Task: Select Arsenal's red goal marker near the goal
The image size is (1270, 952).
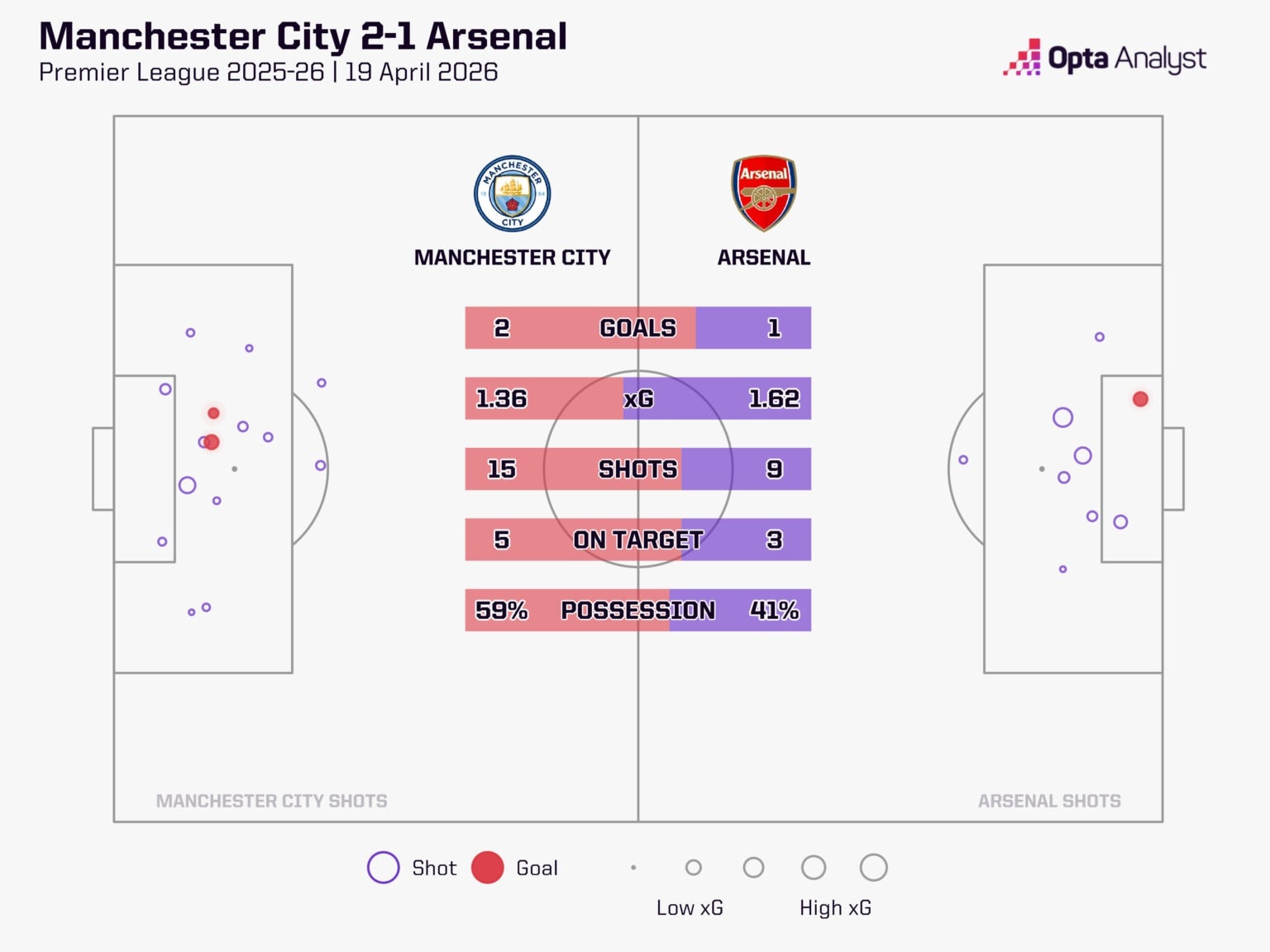Action: [1140, 399]
